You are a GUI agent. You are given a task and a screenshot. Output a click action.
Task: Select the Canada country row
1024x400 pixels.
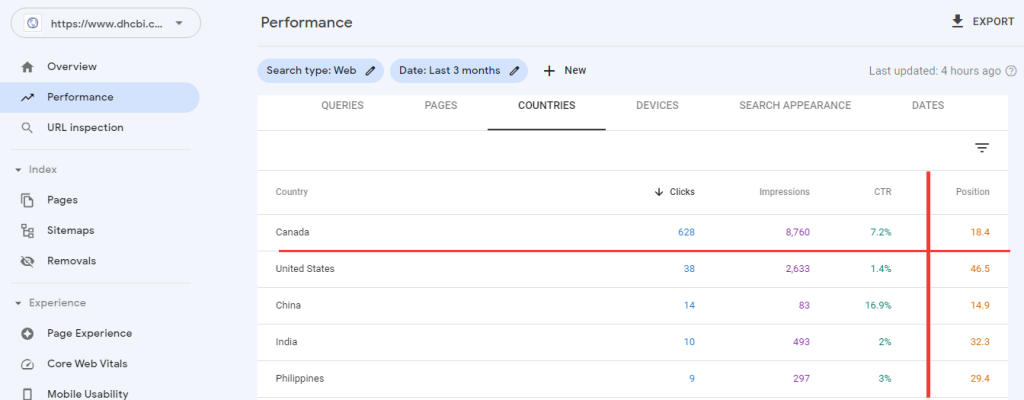pyautogui.click(x=633, y=232)
